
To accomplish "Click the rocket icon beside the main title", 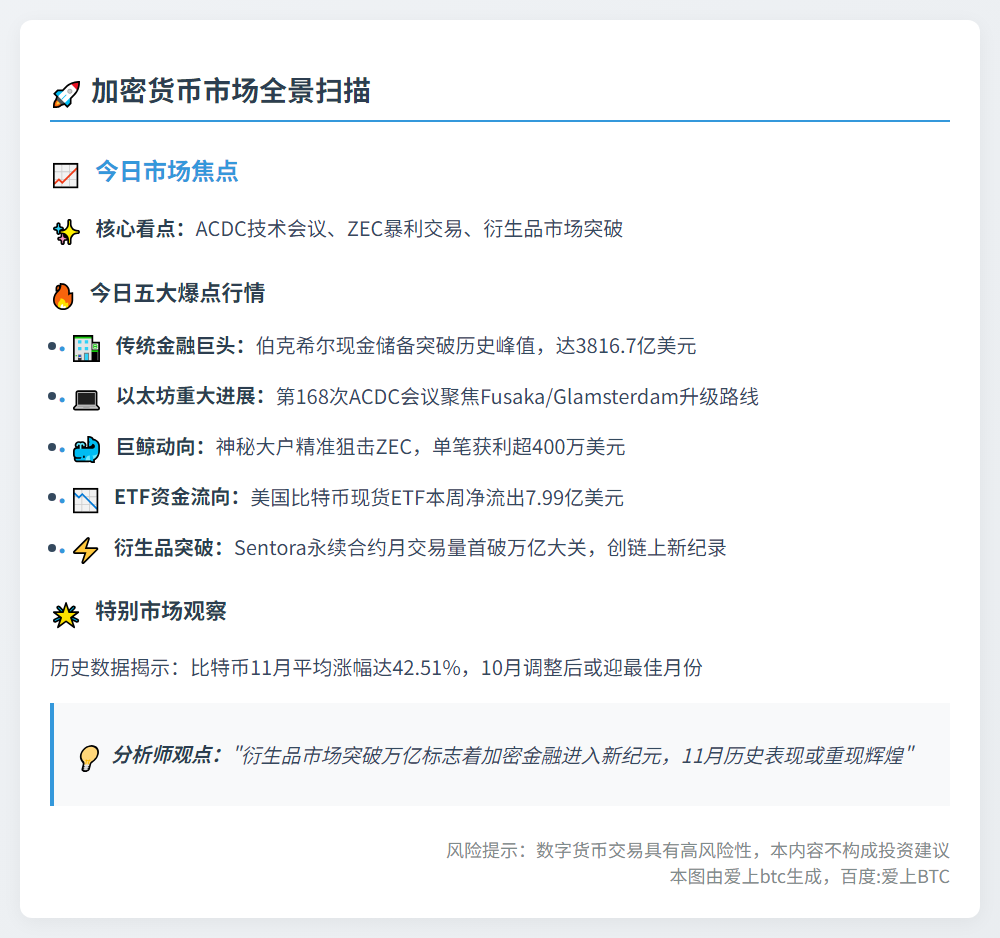I will (64, 93).
